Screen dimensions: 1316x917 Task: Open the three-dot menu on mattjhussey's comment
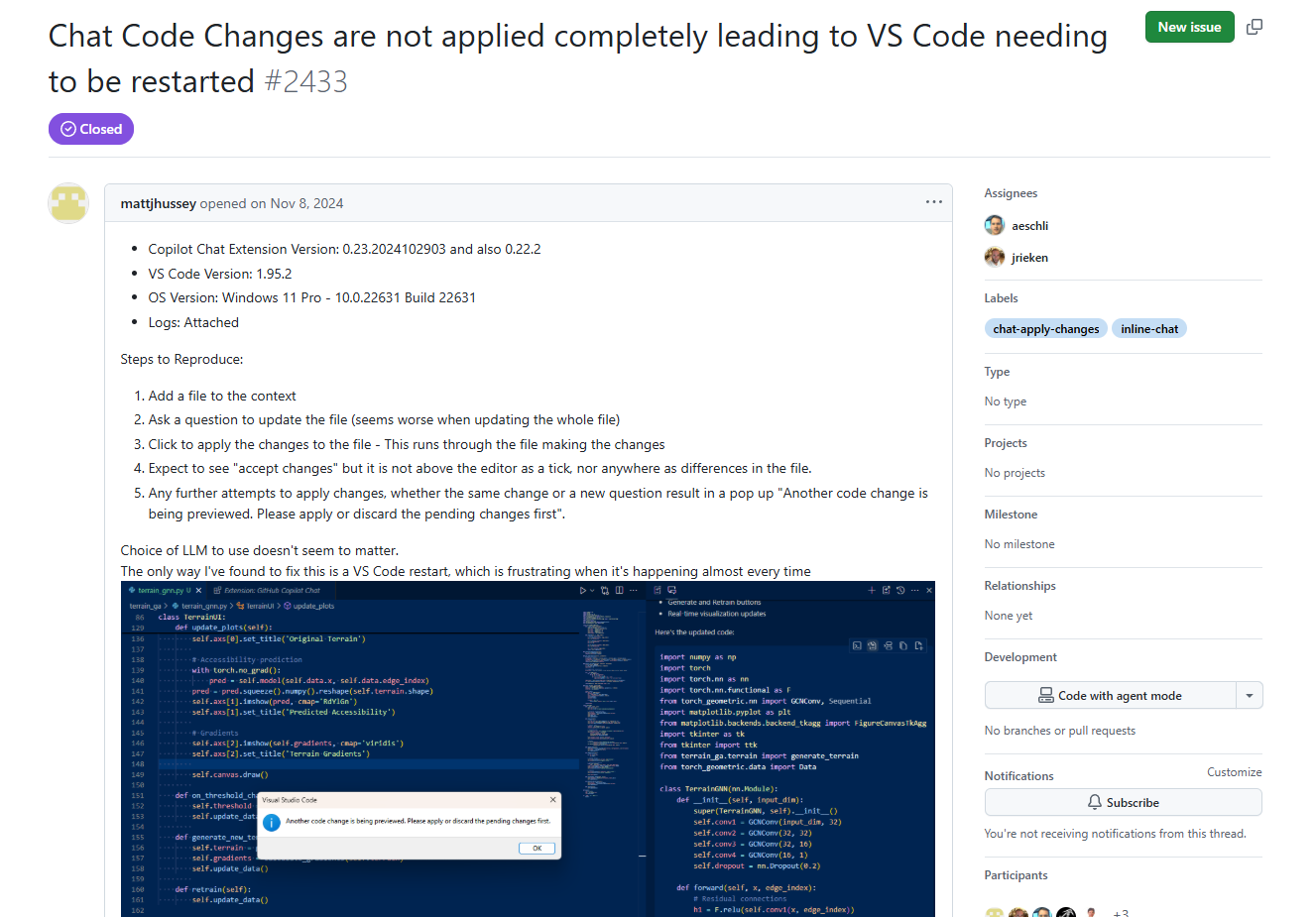[934, 202]
